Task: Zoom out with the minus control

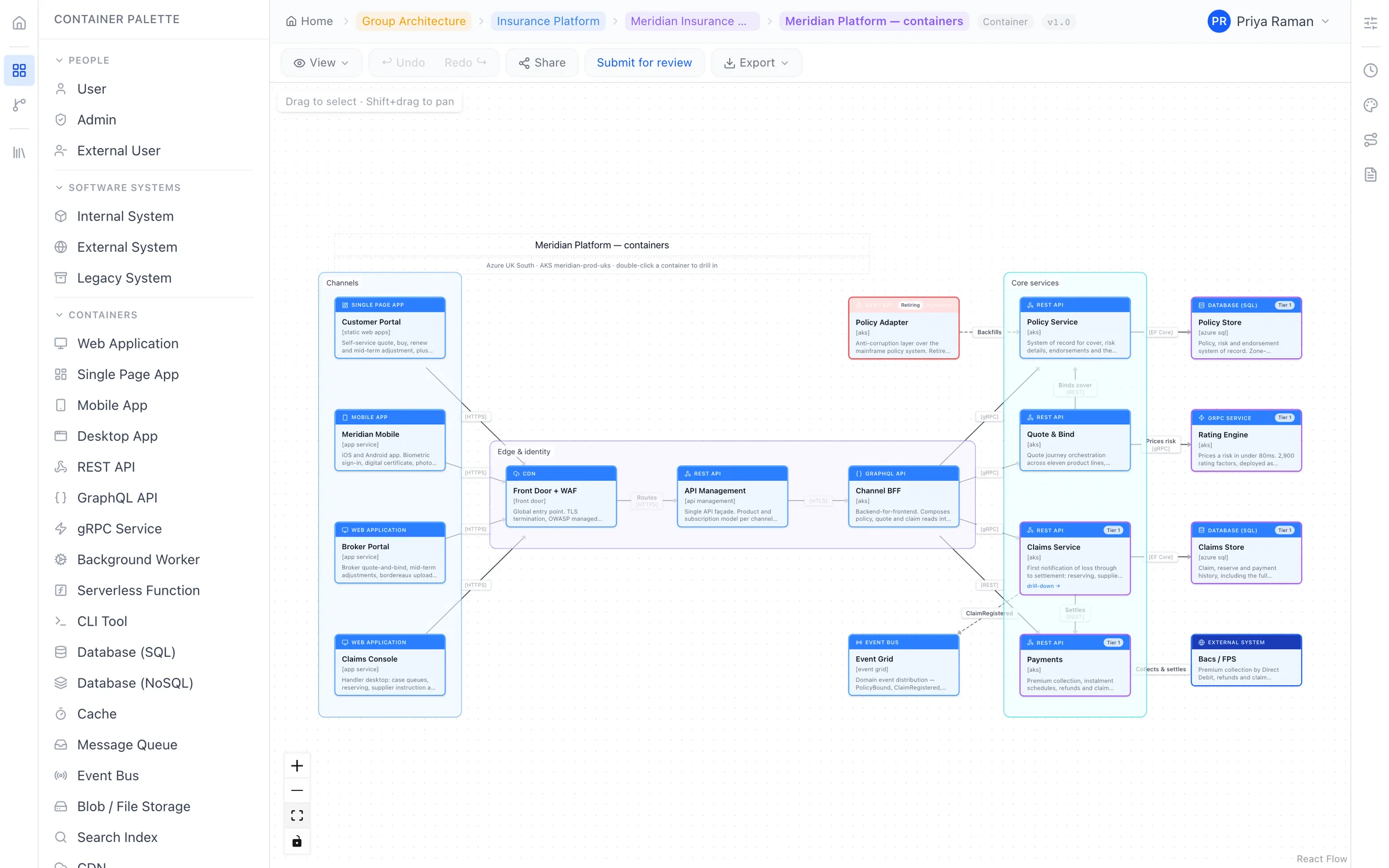Action: pos(297,790)
